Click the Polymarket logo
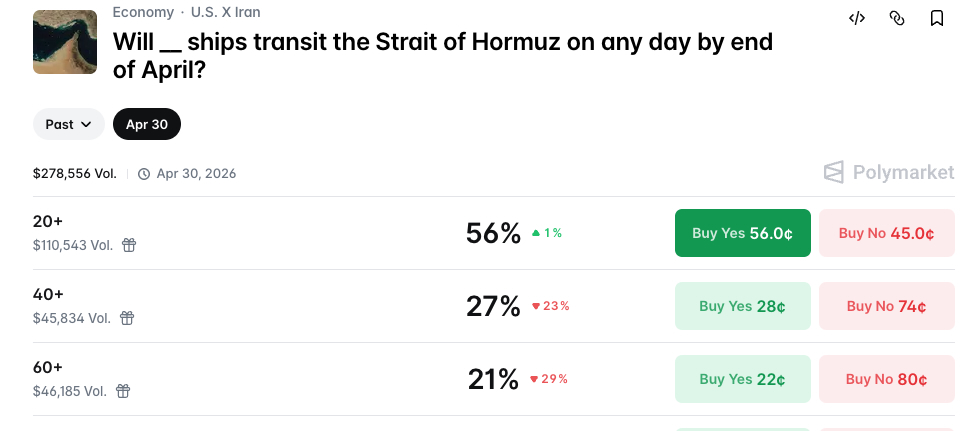Image resolution: width=970 pixels, height=431 pixels. [888, 172]
